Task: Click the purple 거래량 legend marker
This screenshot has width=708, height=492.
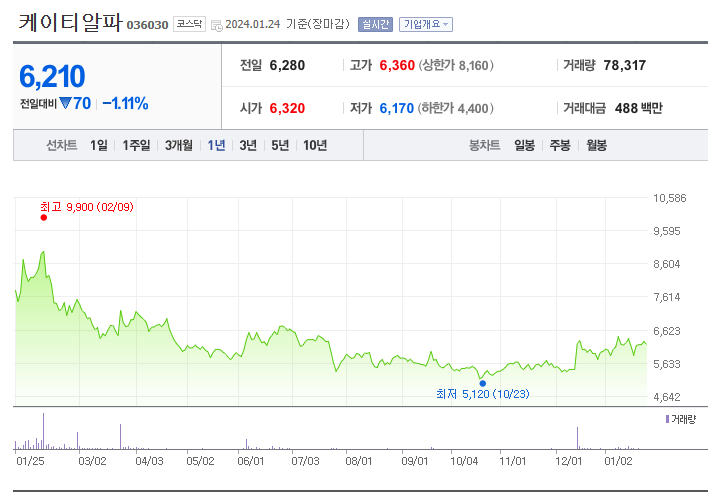Action: [667, 419]
